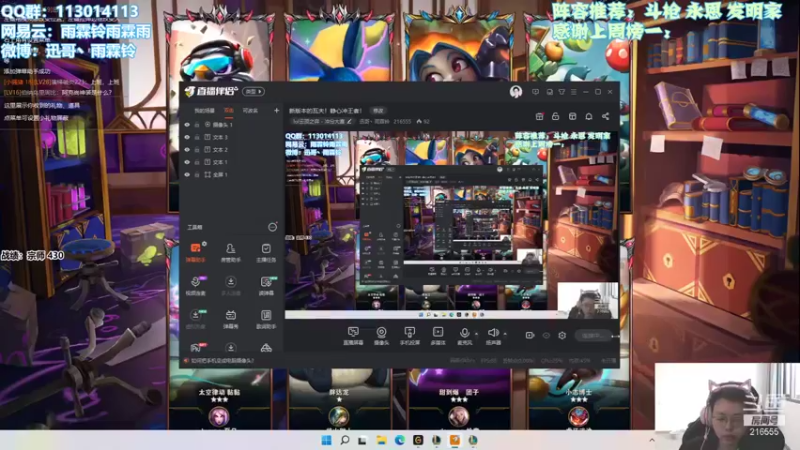800x450 pixels.
Task: Select the orange highlighted scene tab
Action: coord(229,111)
